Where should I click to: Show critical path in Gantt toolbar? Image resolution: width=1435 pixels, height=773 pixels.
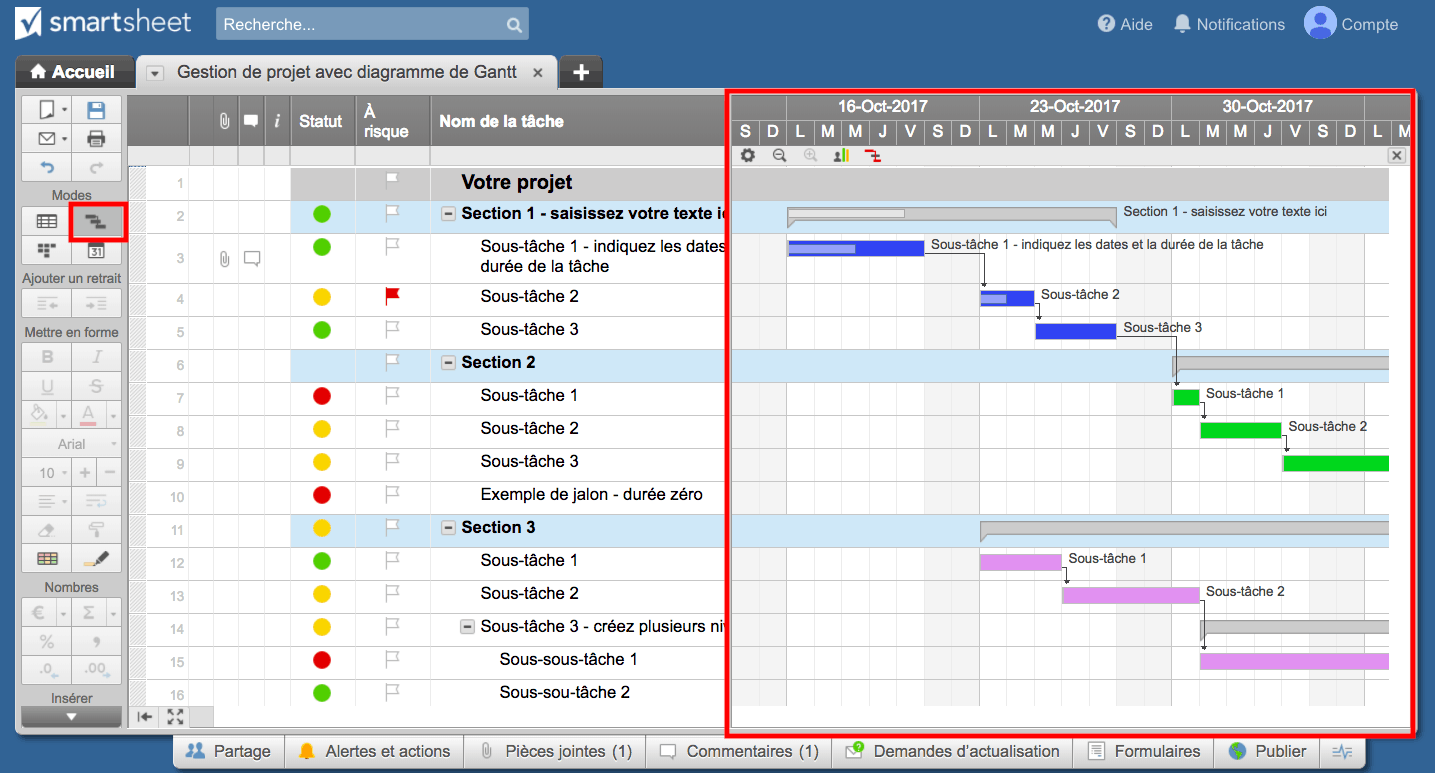click(x=873, y=155)
